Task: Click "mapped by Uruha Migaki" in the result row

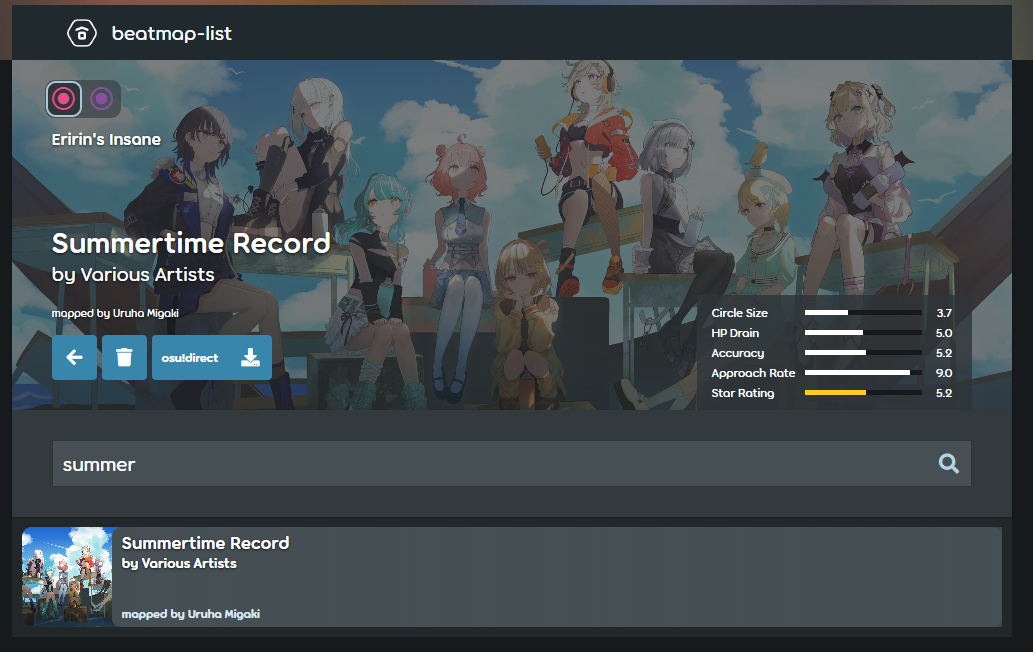Action: (x=190, y=613)
